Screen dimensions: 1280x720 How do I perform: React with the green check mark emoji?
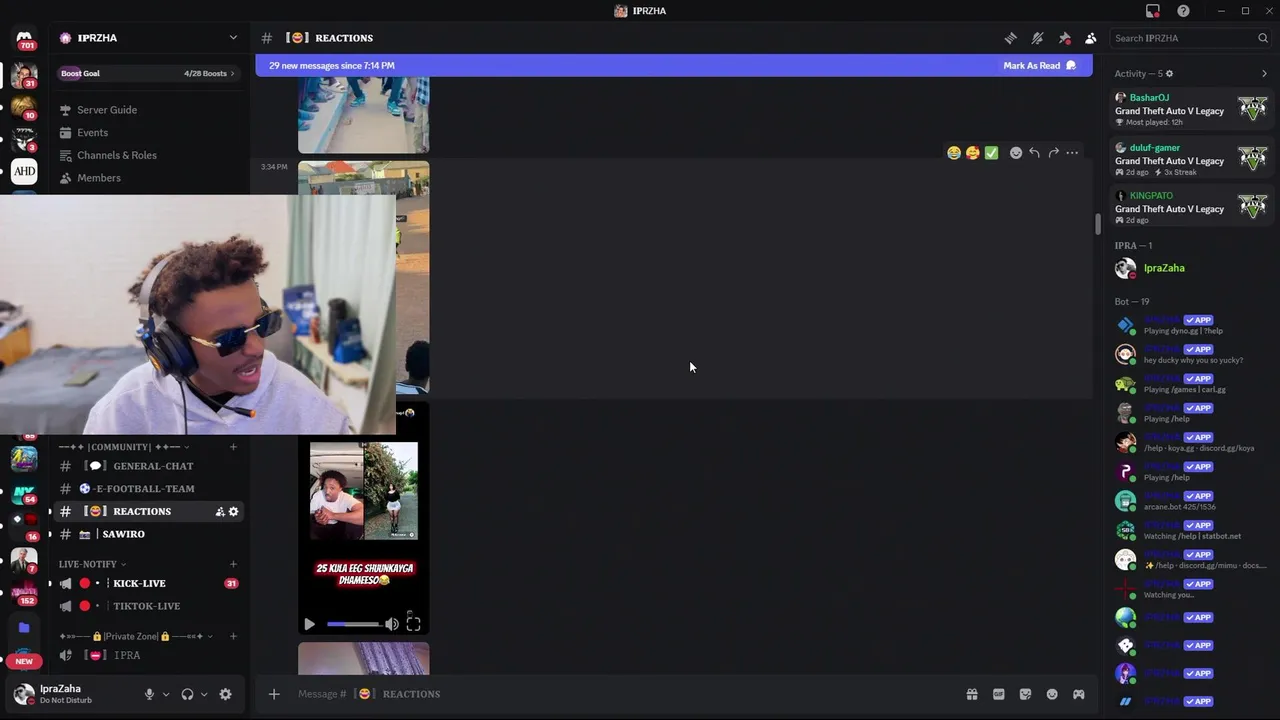(991, 153)
